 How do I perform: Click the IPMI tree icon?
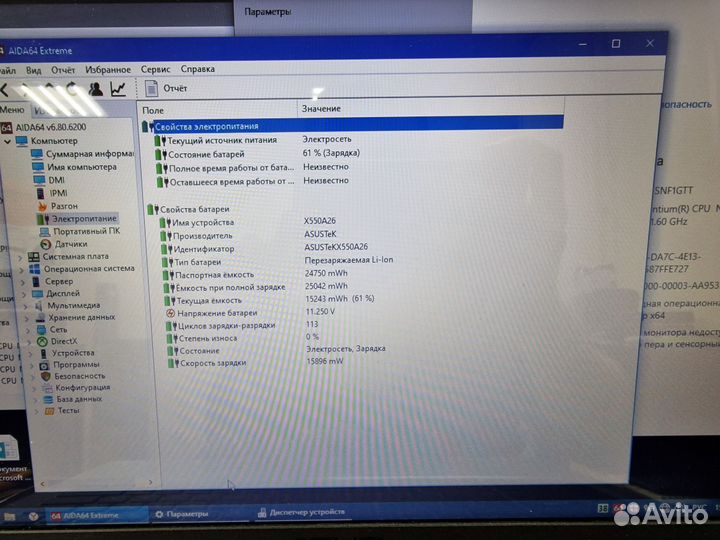[x=41, y=193]
